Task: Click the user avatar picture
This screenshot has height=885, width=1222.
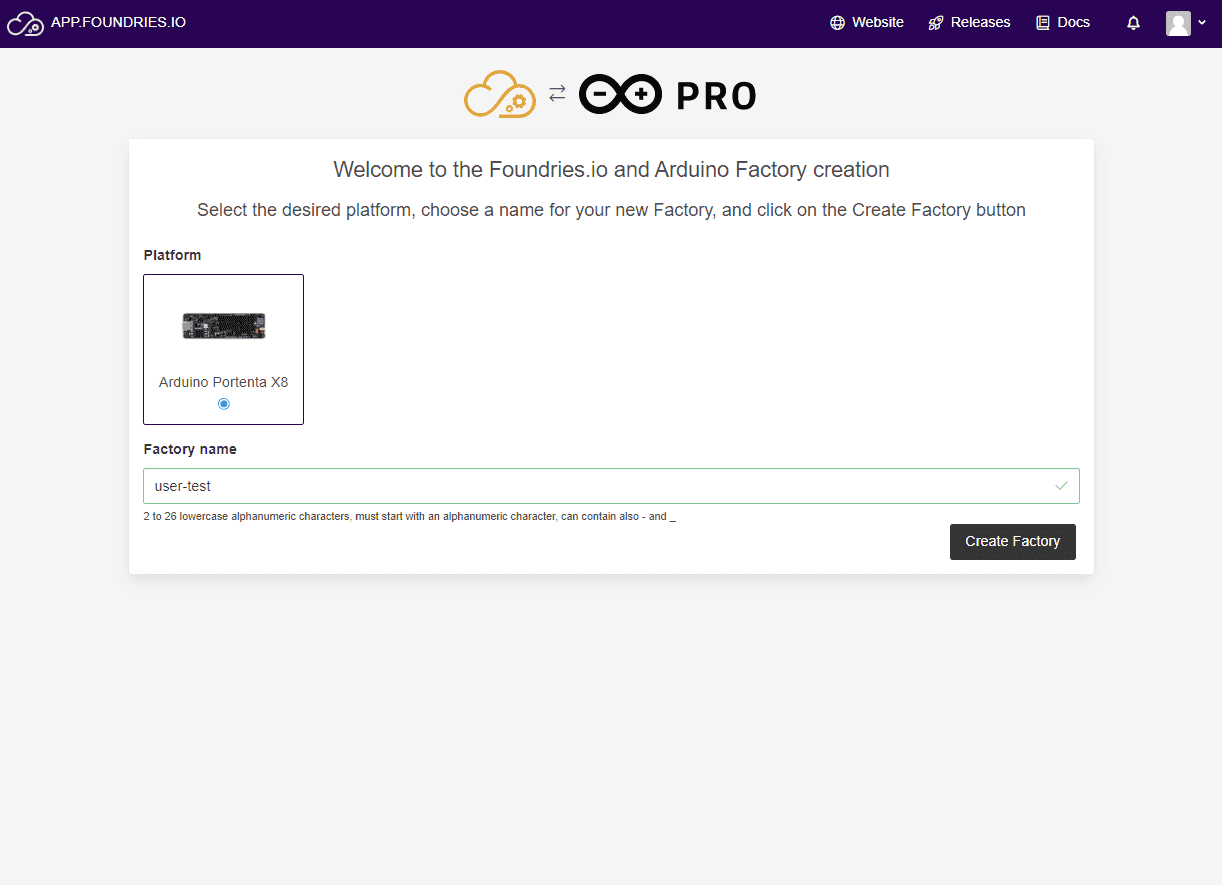Action: click(x=1178, y=23)
